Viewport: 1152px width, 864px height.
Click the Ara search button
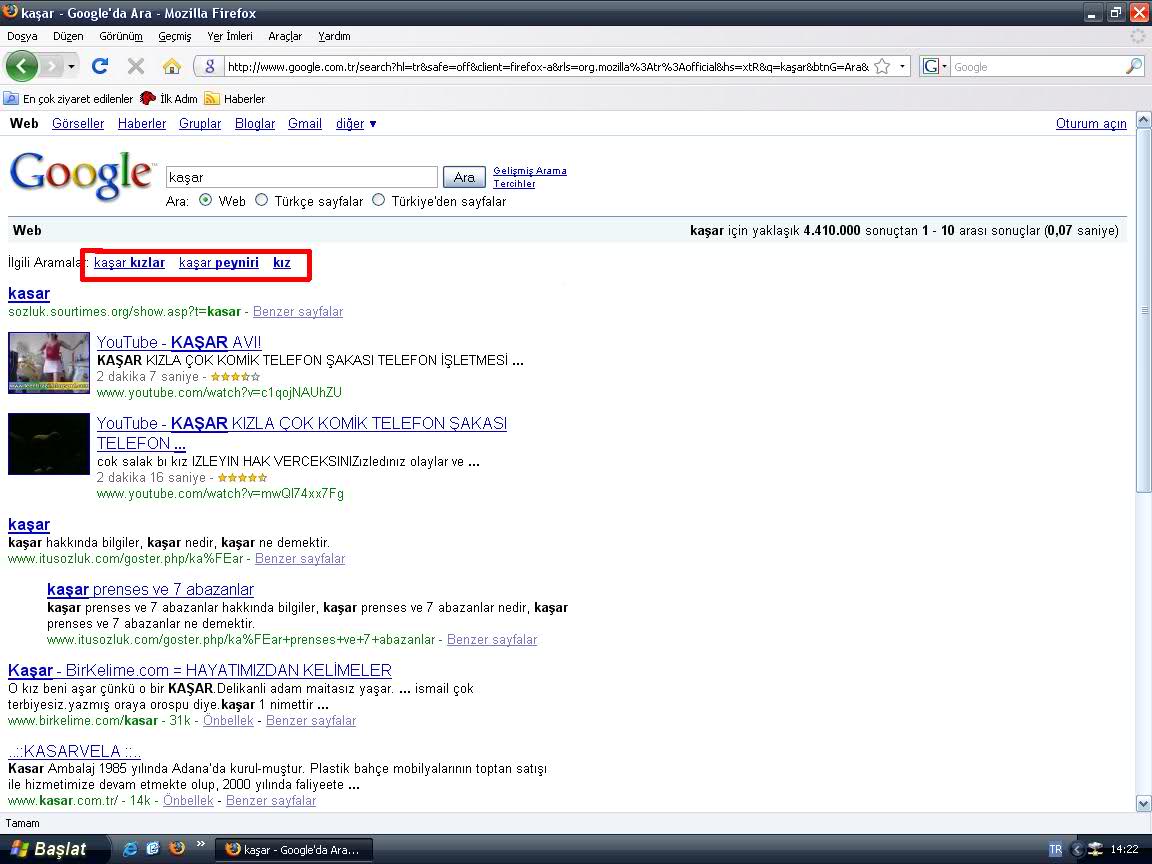click(x=464, y=177)
